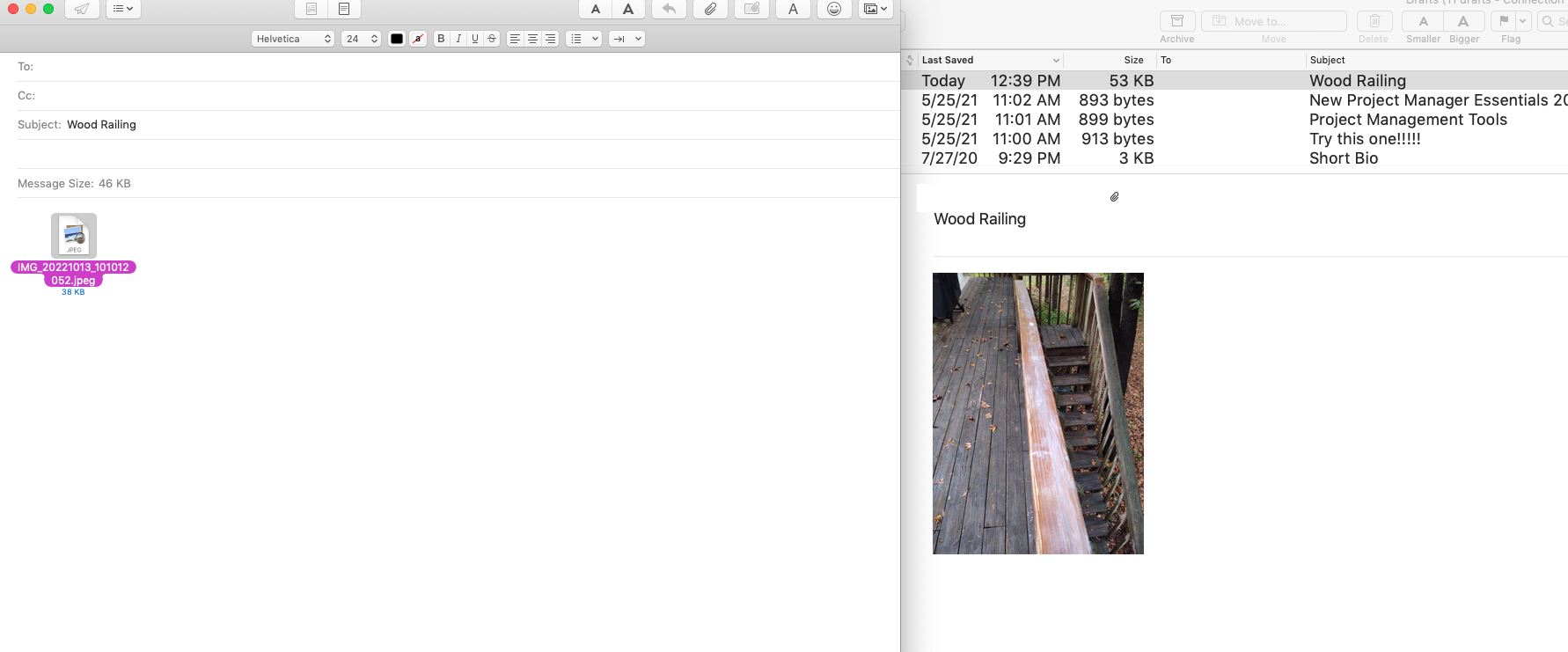Click into the To: recipient field
The height and width of the screenshot is (652, 1568).
coord(466,67)
